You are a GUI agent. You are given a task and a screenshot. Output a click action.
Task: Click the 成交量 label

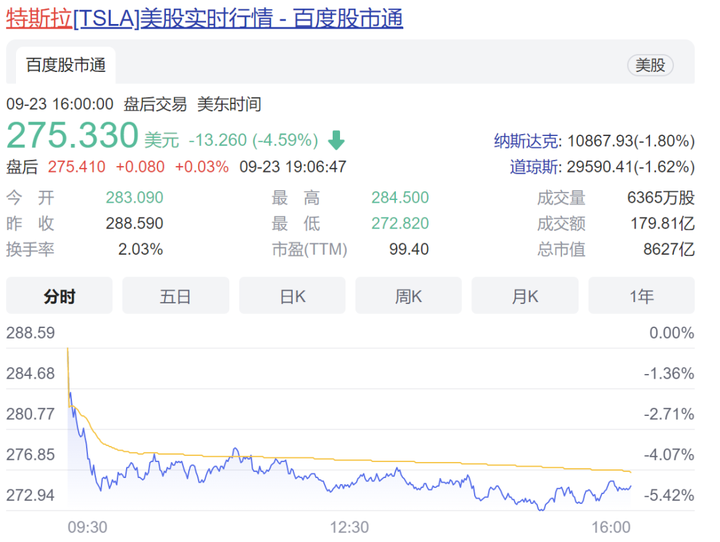(561, 198)
